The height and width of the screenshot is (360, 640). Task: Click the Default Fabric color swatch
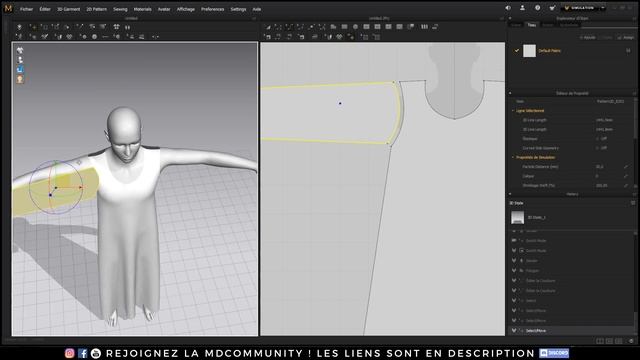coord(529,51)
